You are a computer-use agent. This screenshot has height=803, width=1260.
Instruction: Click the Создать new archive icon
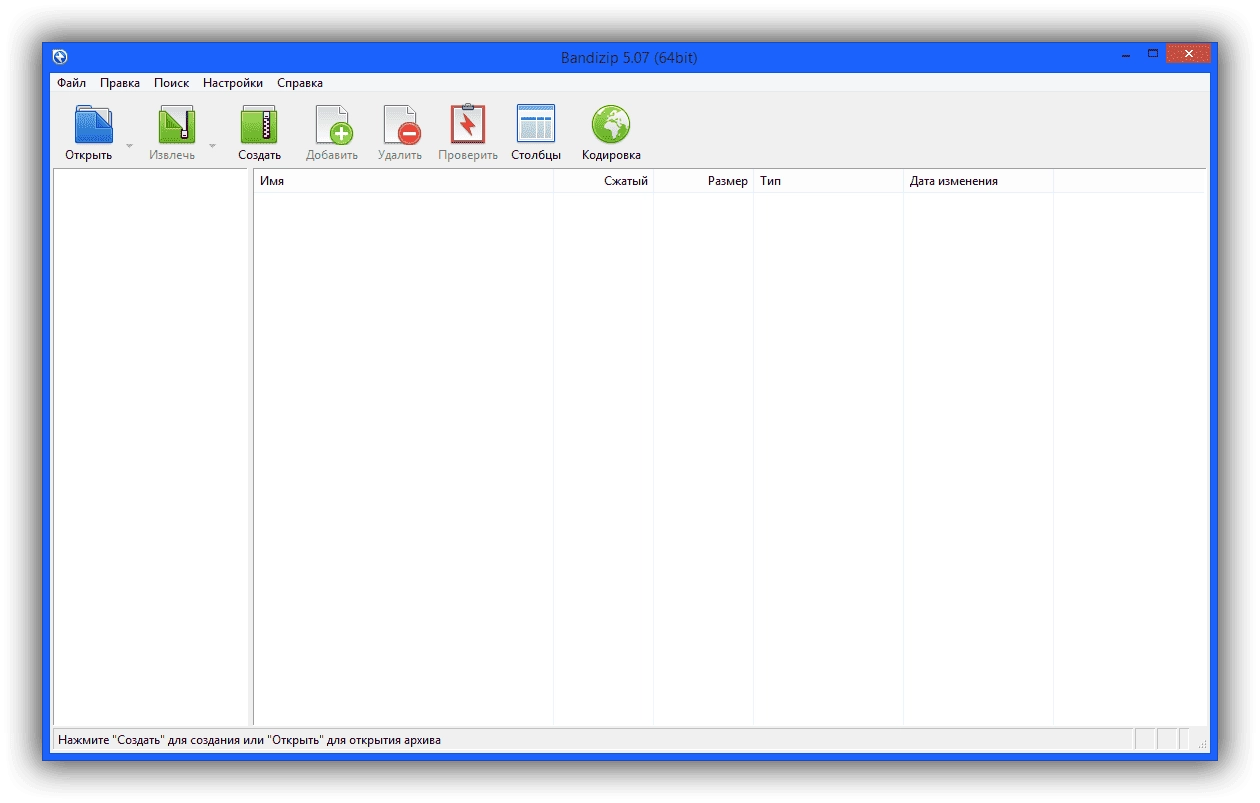tap(259, 125)
